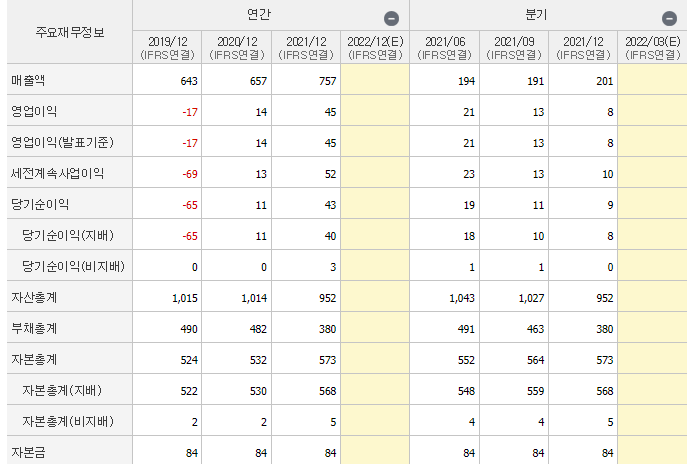Select the 세전계속사업이익 row label
692x464 pixels.
pos(57,173)
